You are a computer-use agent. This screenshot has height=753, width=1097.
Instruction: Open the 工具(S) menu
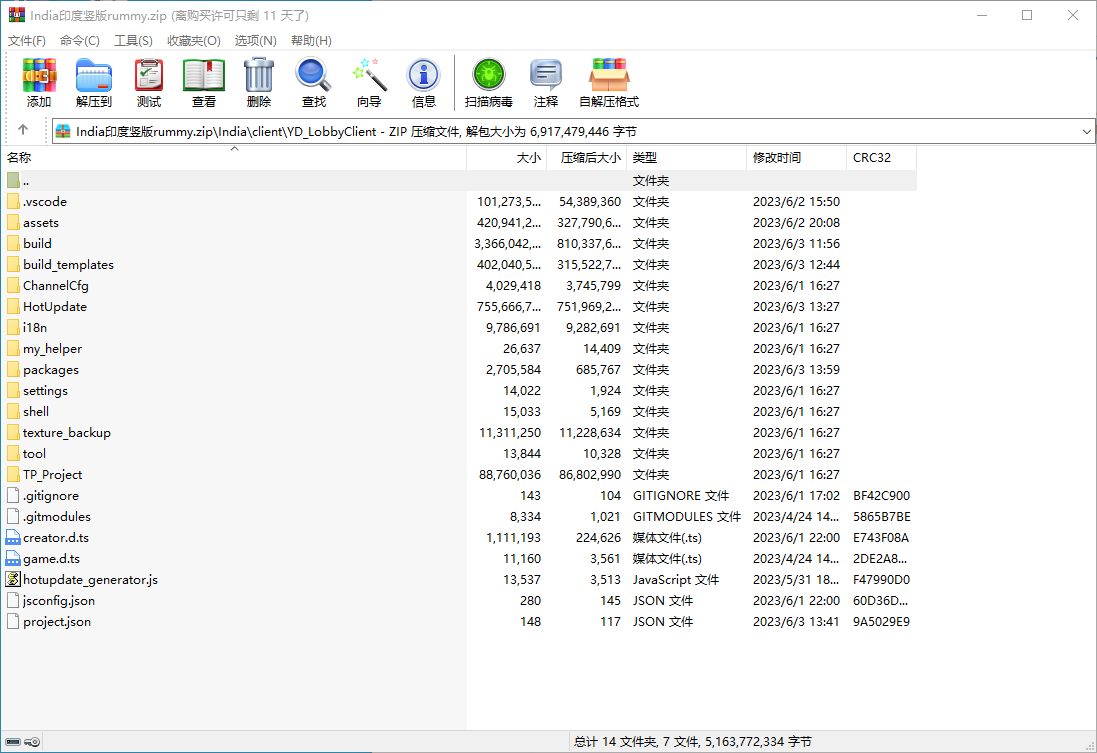[x=133, y=41]
